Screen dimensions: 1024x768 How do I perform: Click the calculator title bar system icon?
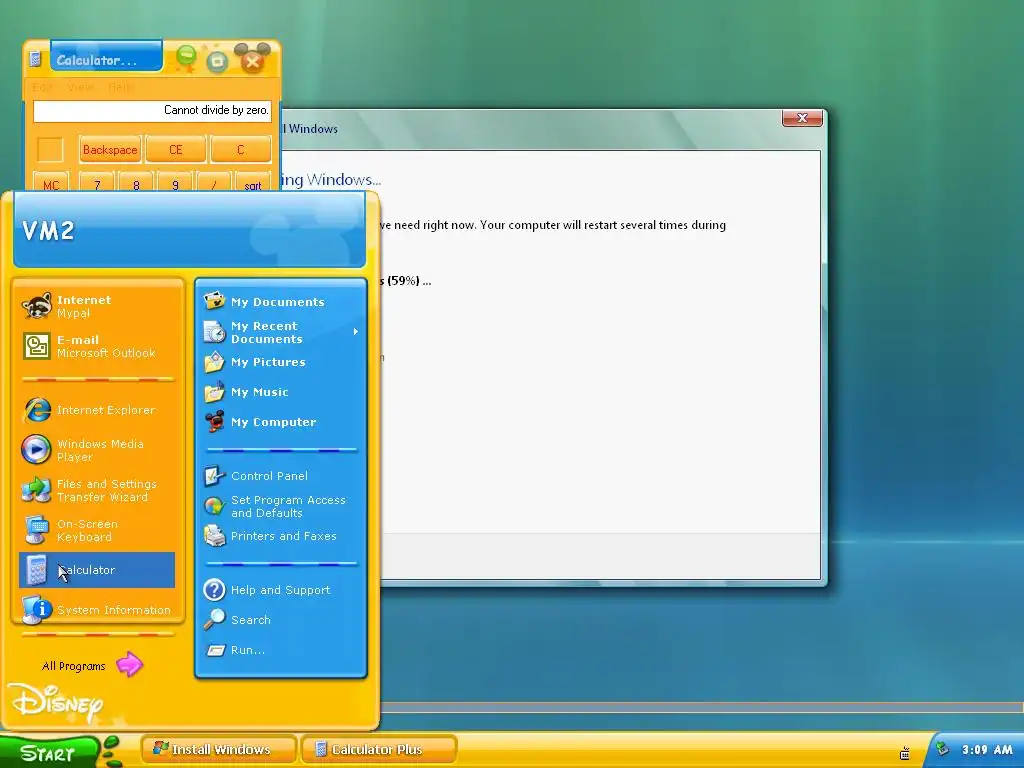click(x=36, y=59)
